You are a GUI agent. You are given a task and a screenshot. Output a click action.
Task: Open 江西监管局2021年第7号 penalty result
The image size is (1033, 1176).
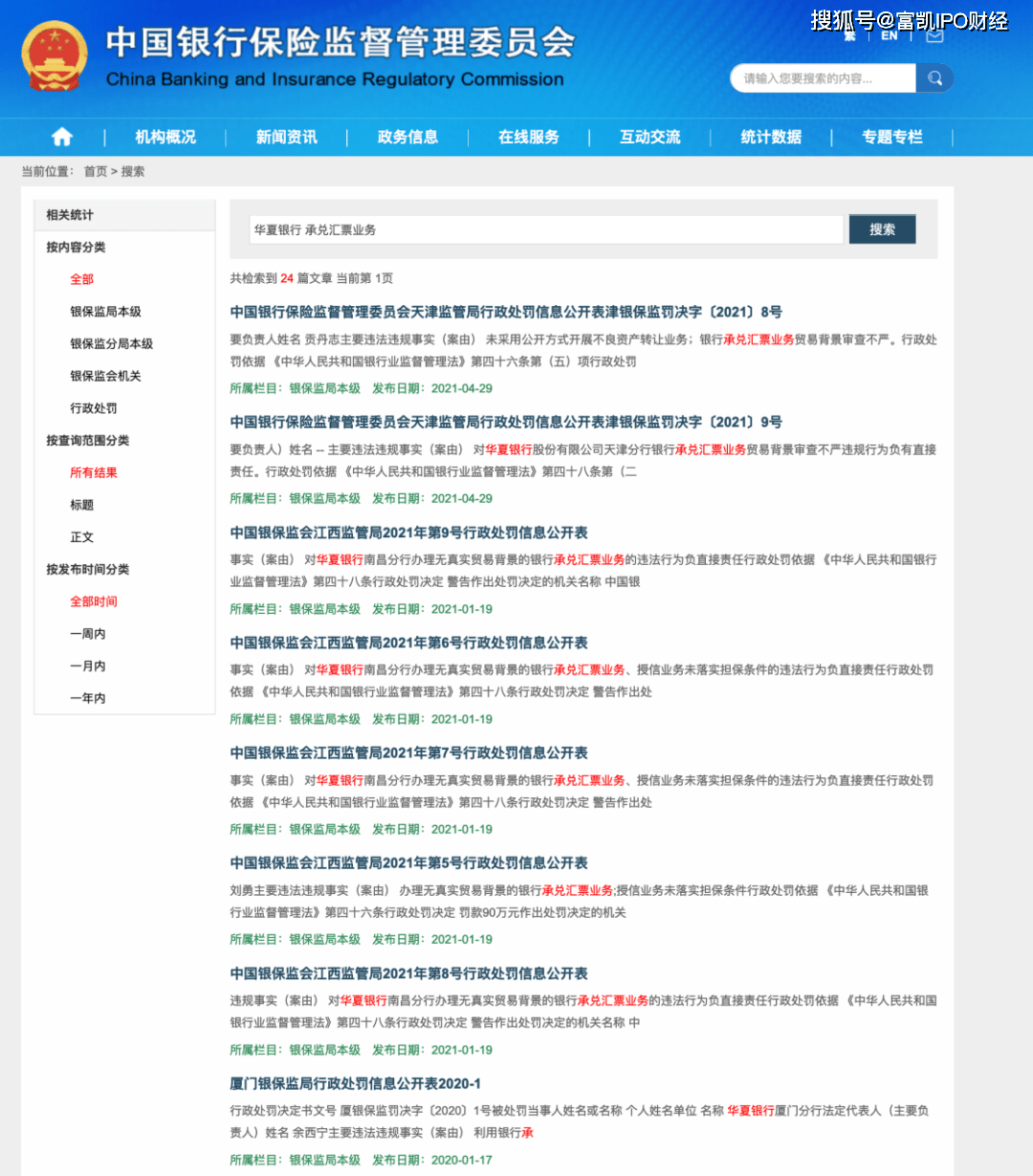[408, 752]
